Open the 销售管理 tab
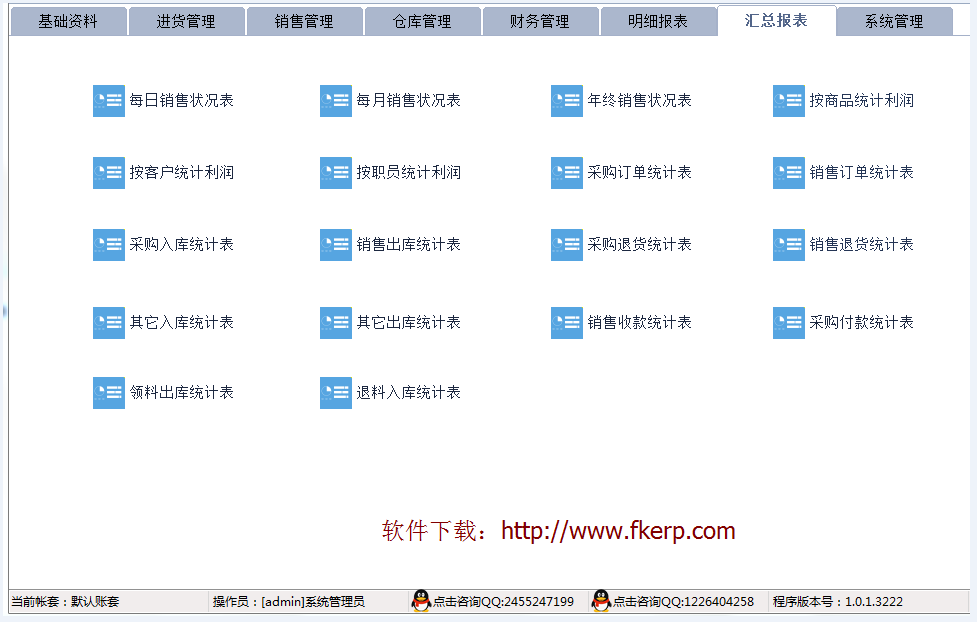 (305, 22)
